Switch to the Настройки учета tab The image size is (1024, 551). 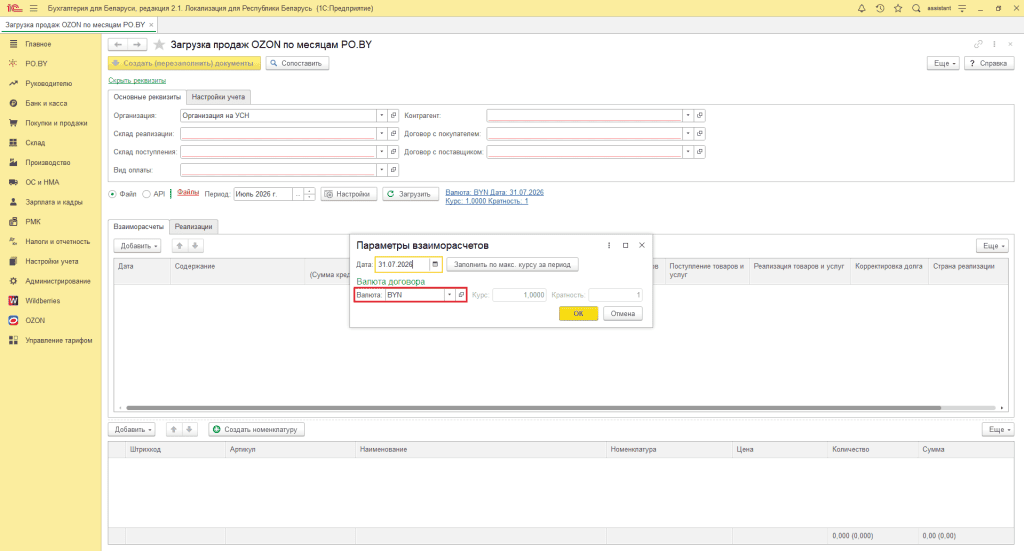coord(218,97)
